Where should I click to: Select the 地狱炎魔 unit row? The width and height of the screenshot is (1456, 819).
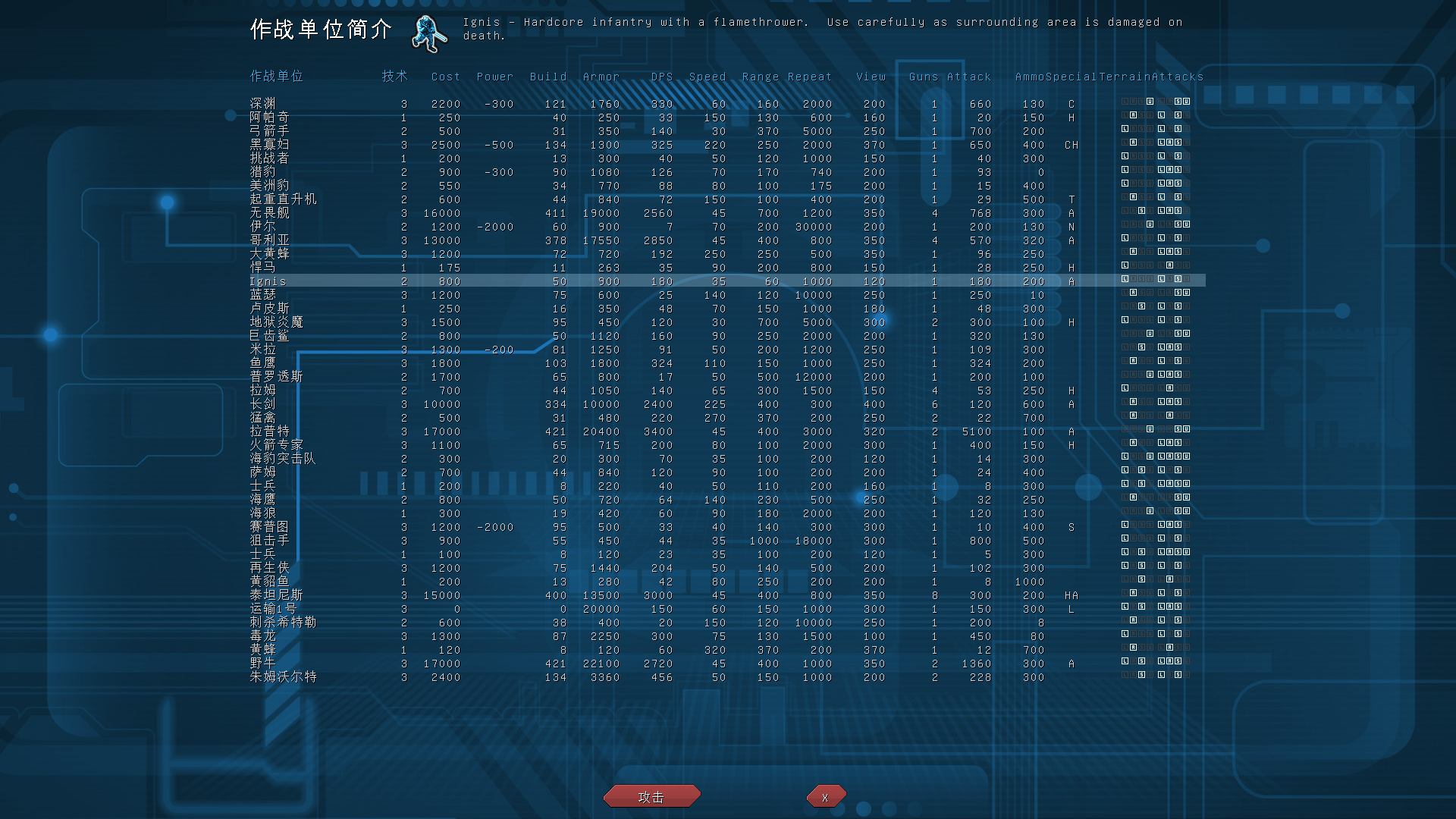click(x=727, y=322)
